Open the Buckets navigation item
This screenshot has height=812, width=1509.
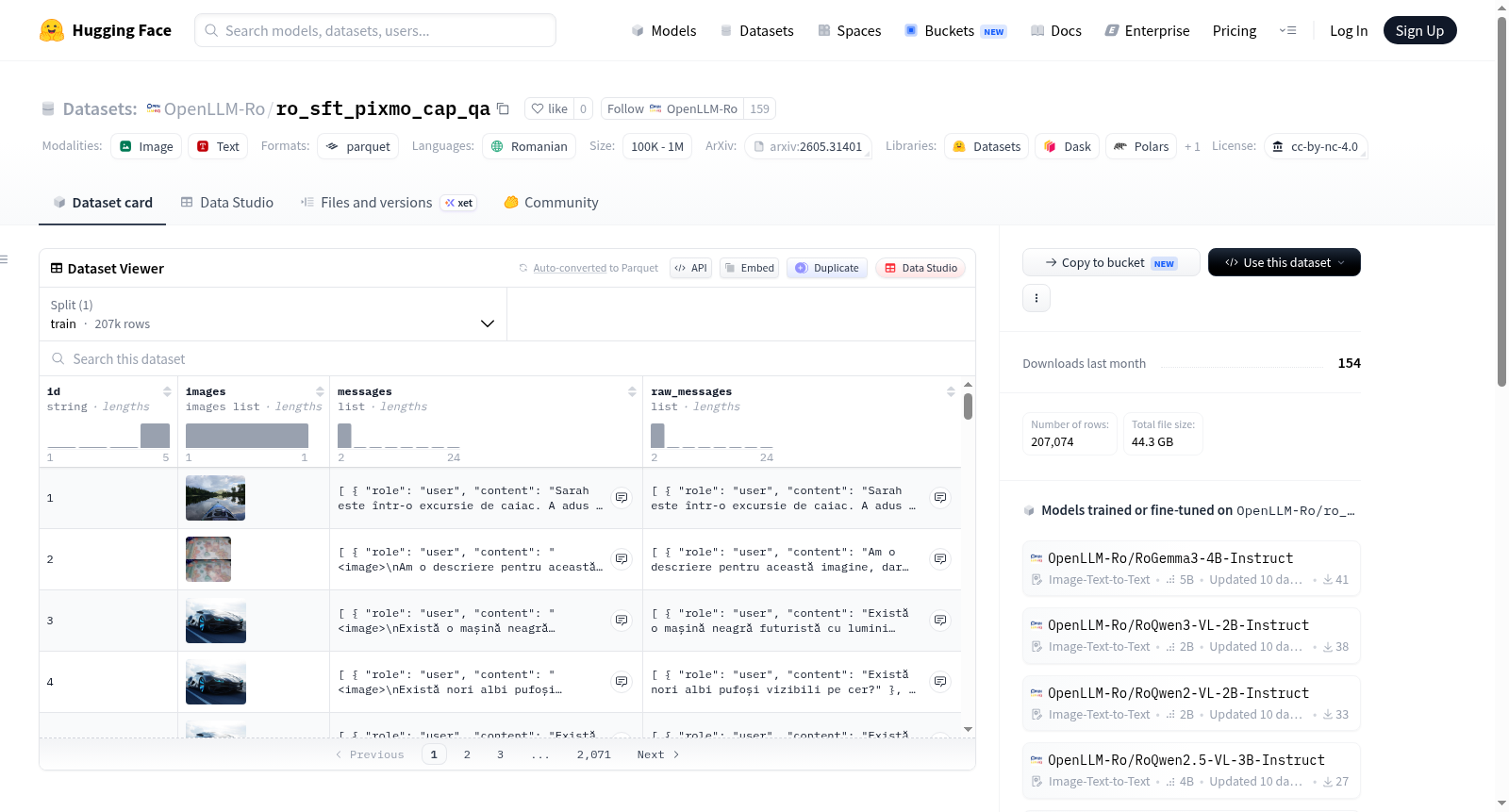(955, 30)
